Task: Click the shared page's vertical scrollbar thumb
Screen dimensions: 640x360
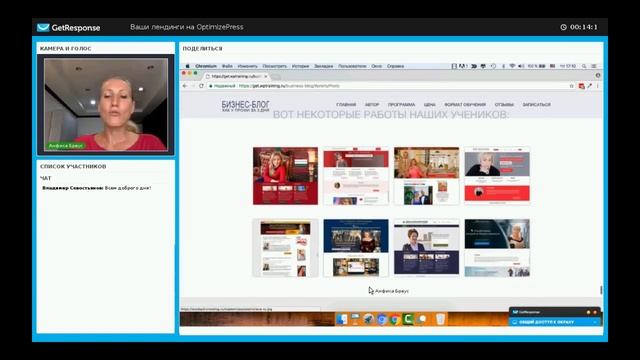Action: 601,289
